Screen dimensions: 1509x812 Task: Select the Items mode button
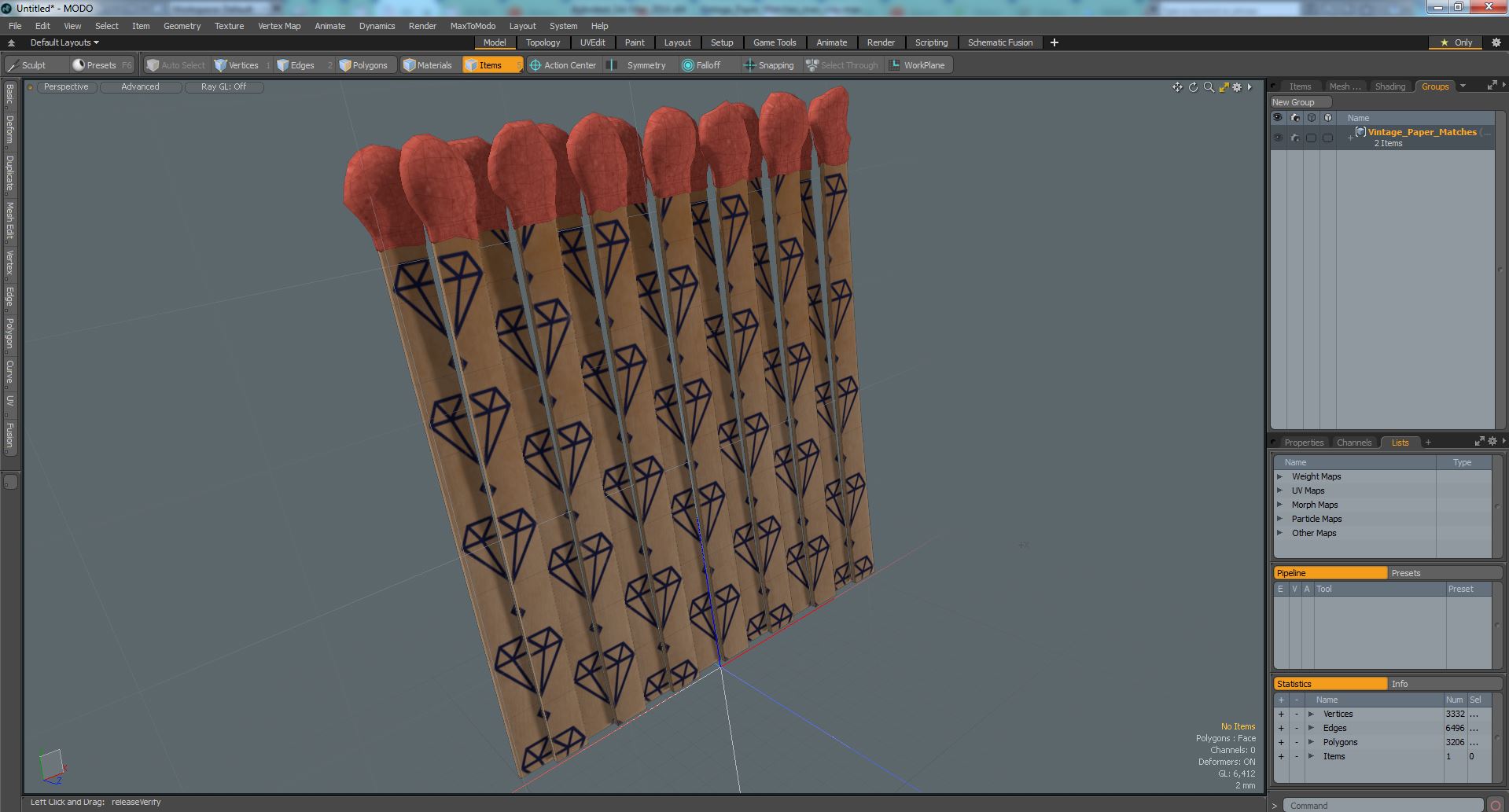pyautogui.click(x=491, y=65)
